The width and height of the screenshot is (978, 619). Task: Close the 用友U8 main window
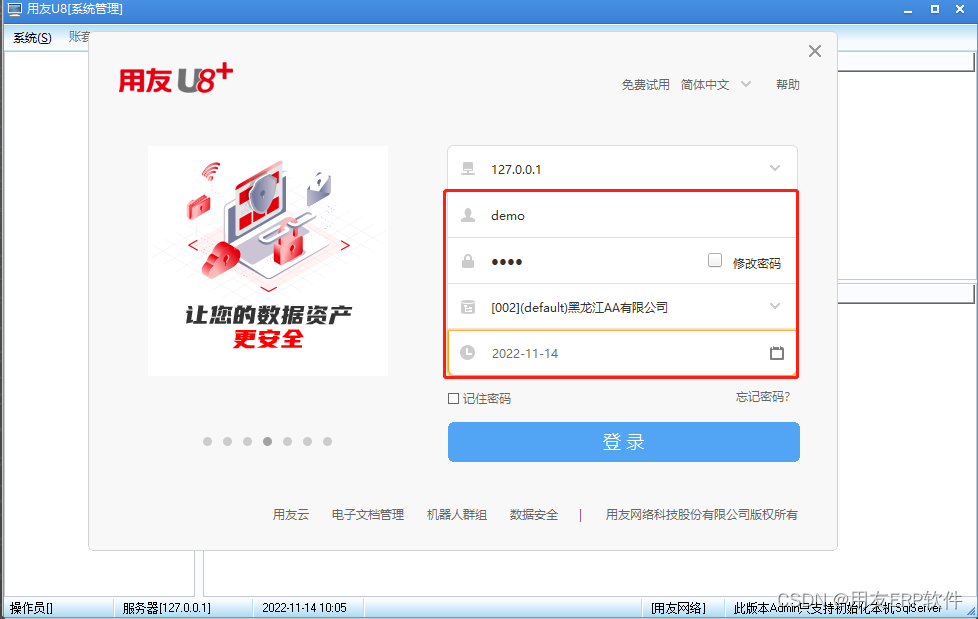point(961,9)
